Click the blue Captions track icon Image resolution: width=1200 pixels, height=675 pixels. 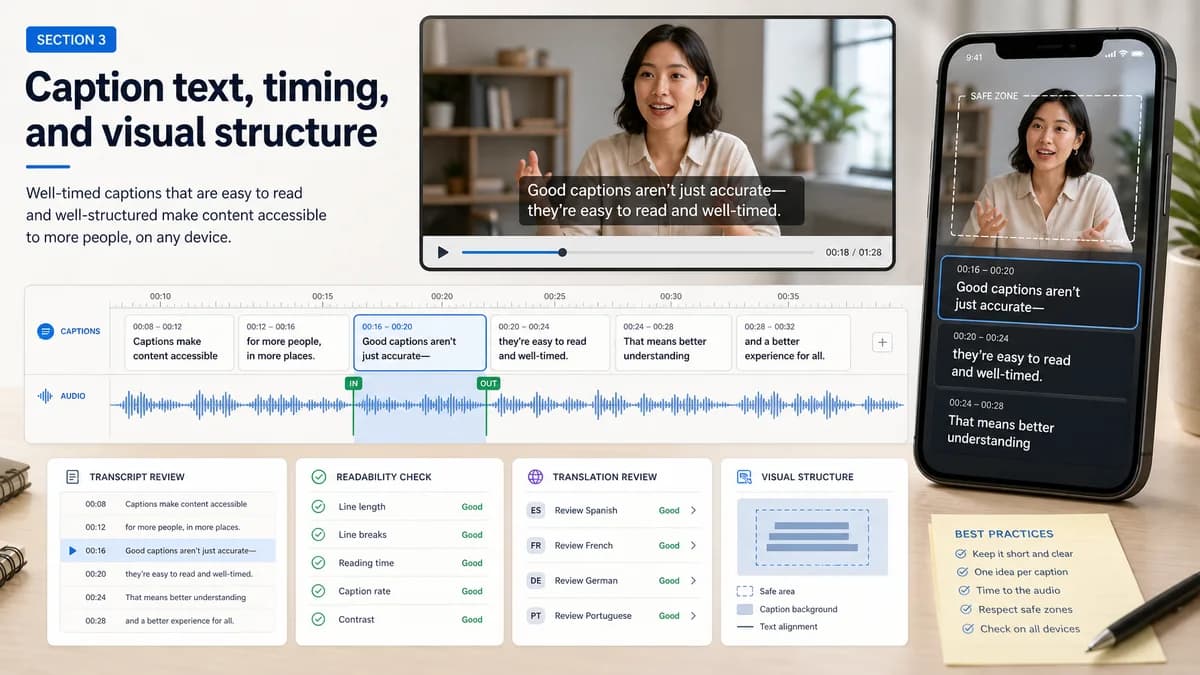tap(45, 331)
